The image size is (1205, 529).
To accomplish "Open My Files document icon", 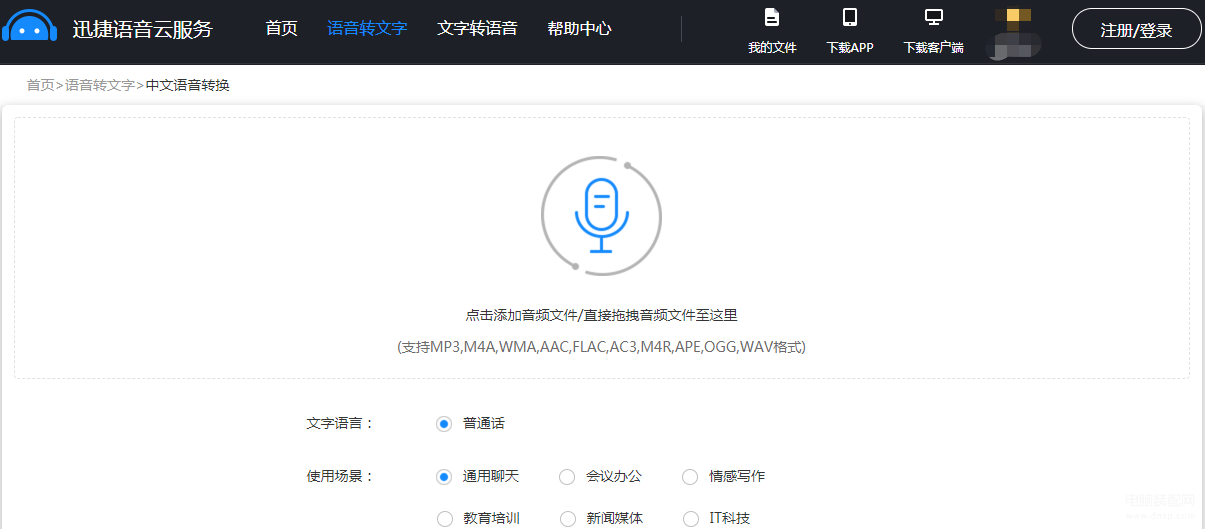I will (771, 18).
